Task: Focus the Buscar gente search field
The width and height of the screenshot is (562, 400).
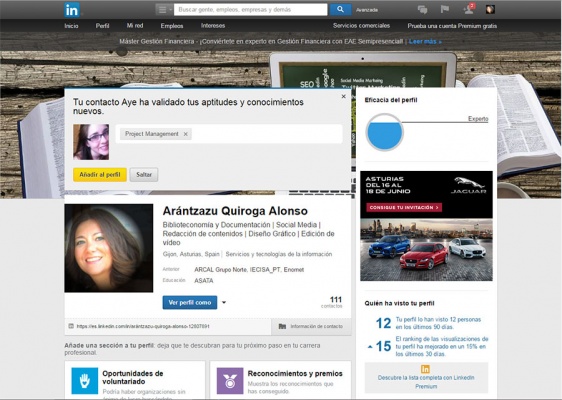Action: click(x=251, y=10)
